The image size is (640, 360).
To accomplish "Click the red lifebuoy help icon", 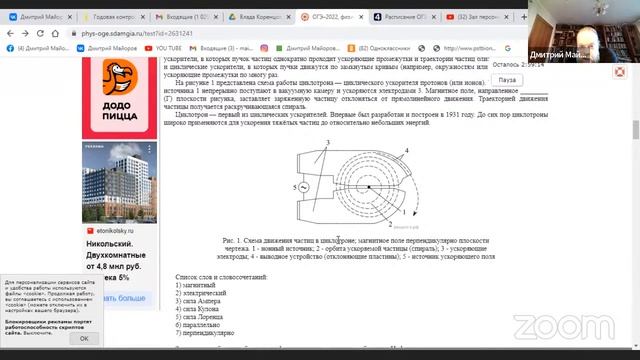I will (620, 72).
